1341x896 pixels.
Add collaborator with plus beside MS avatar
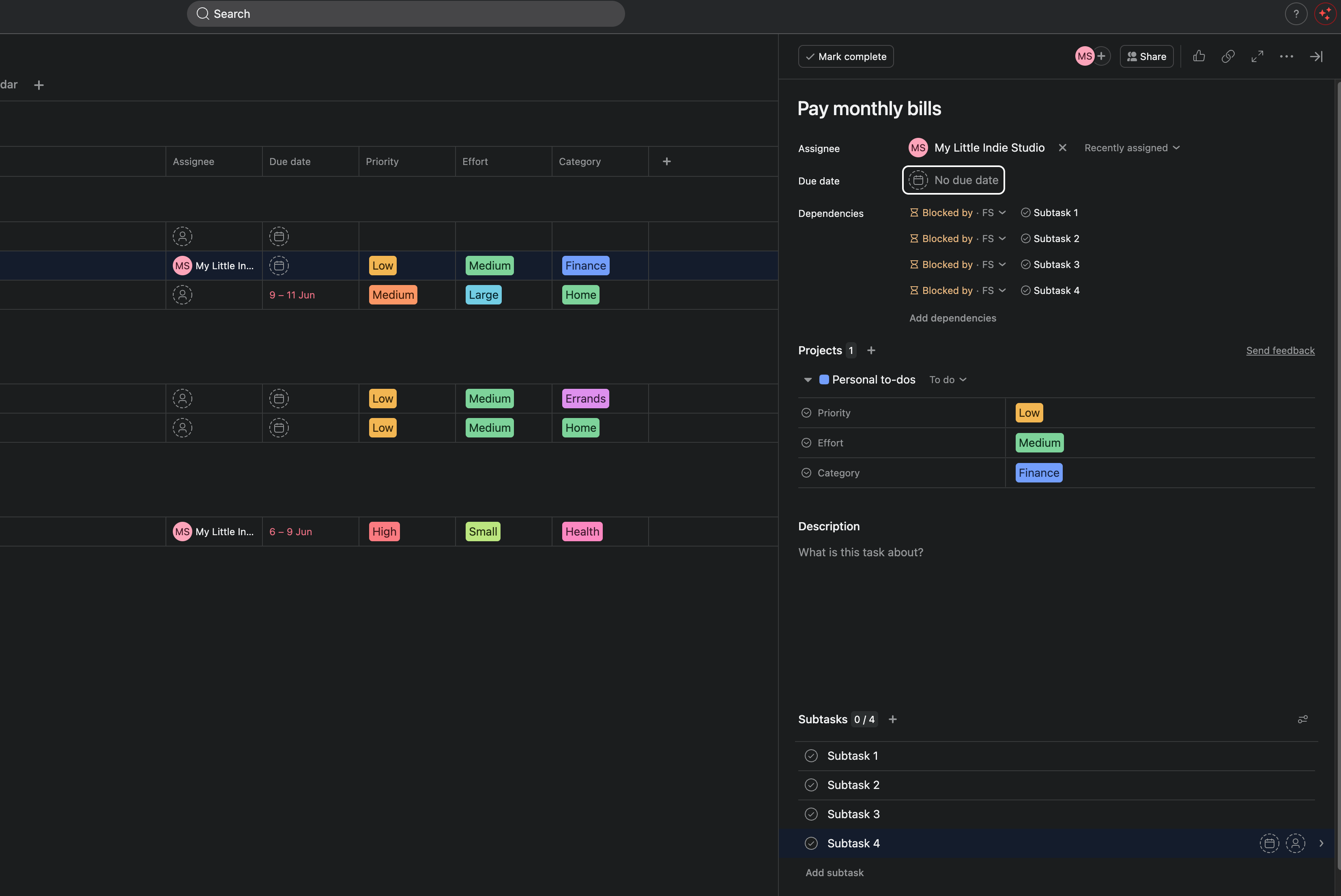tap(1101, 56)
